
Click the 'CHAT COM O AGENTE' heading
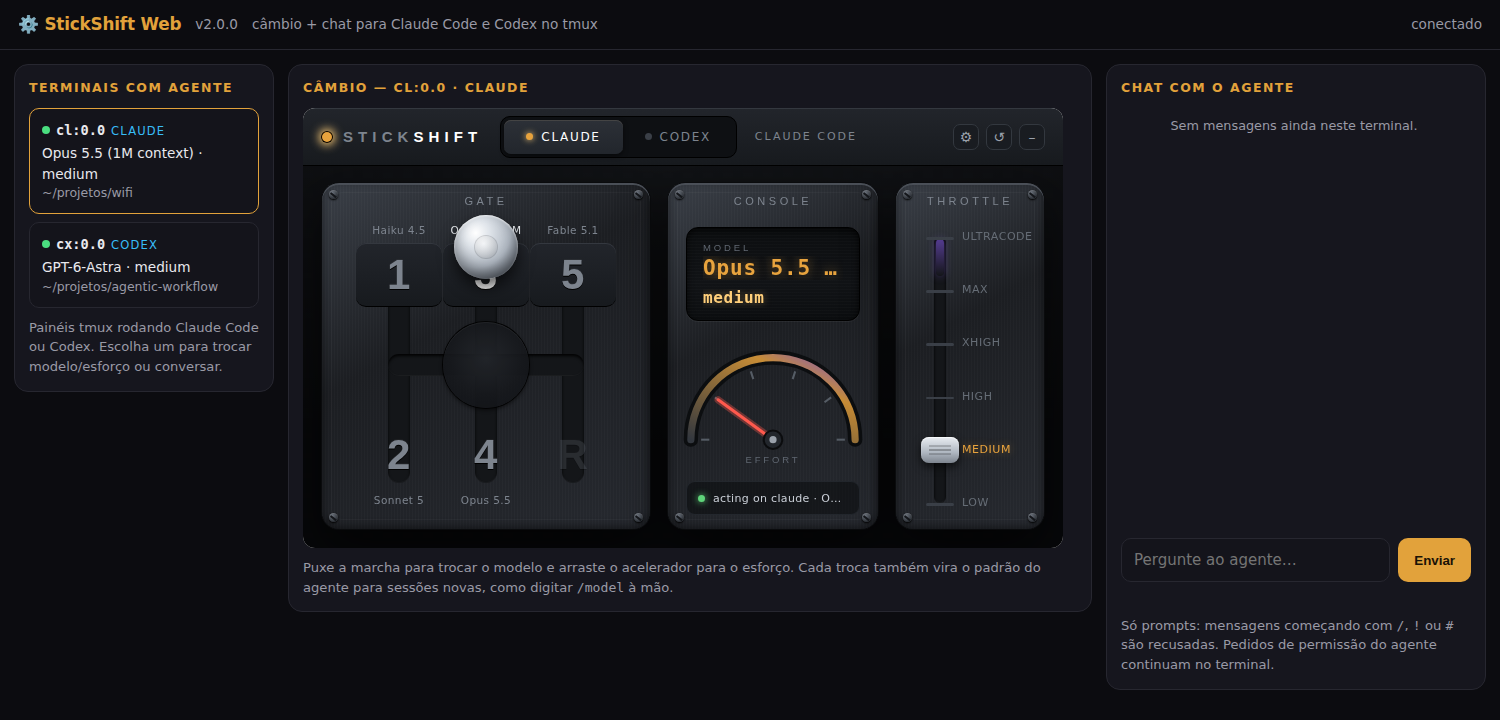coord(1208,88)
